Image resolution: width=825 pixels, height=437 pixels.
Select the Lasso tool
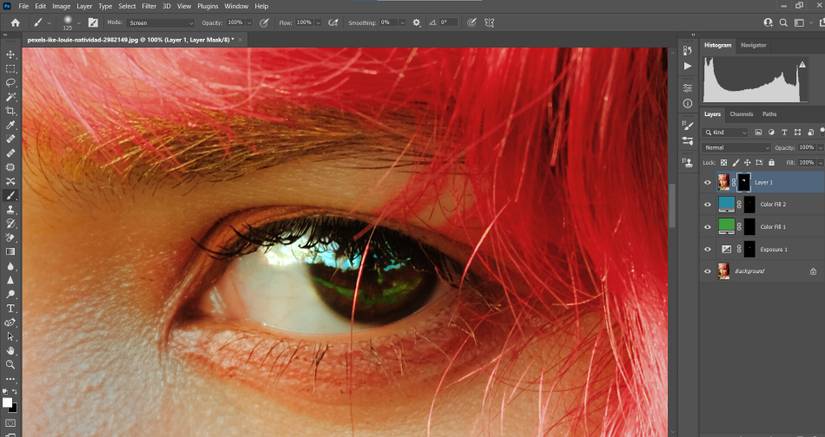pyautogui.click(x=11, y=83)
